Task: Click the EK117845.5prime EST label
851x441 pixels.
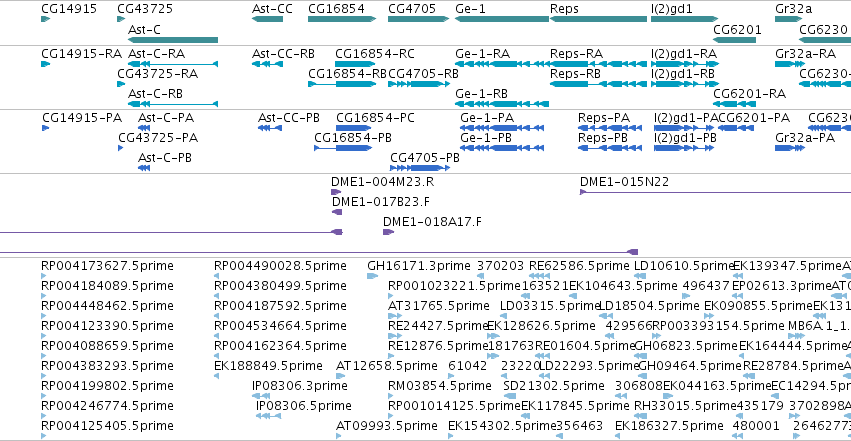Action: [x=575, y=406]
